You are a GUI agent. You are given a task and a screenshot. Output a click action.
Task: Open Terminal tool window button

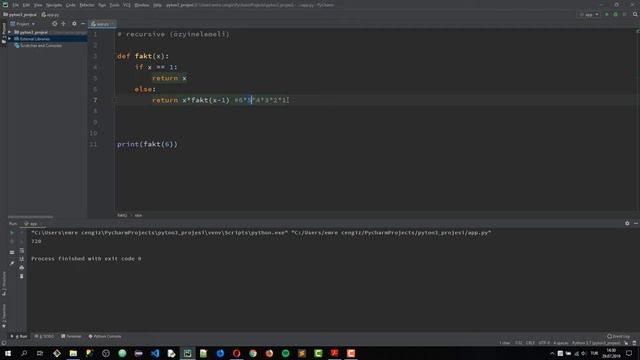point(71,336)
